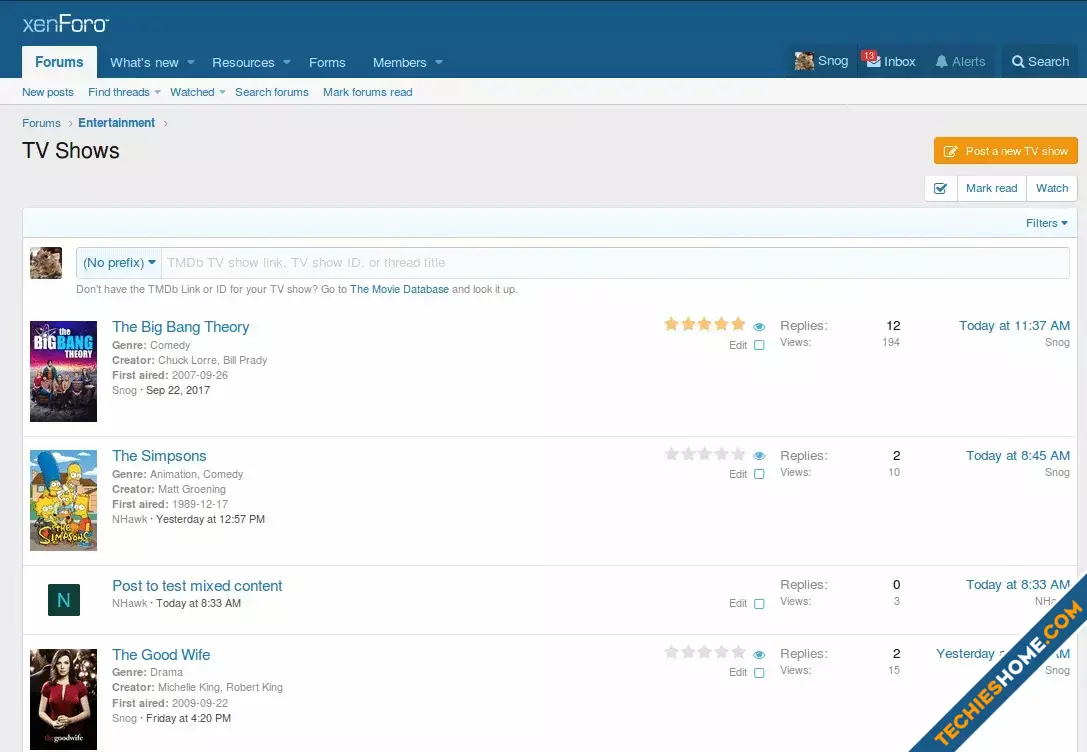
Task: Open the What's new tab
Action: click(144, 62)
